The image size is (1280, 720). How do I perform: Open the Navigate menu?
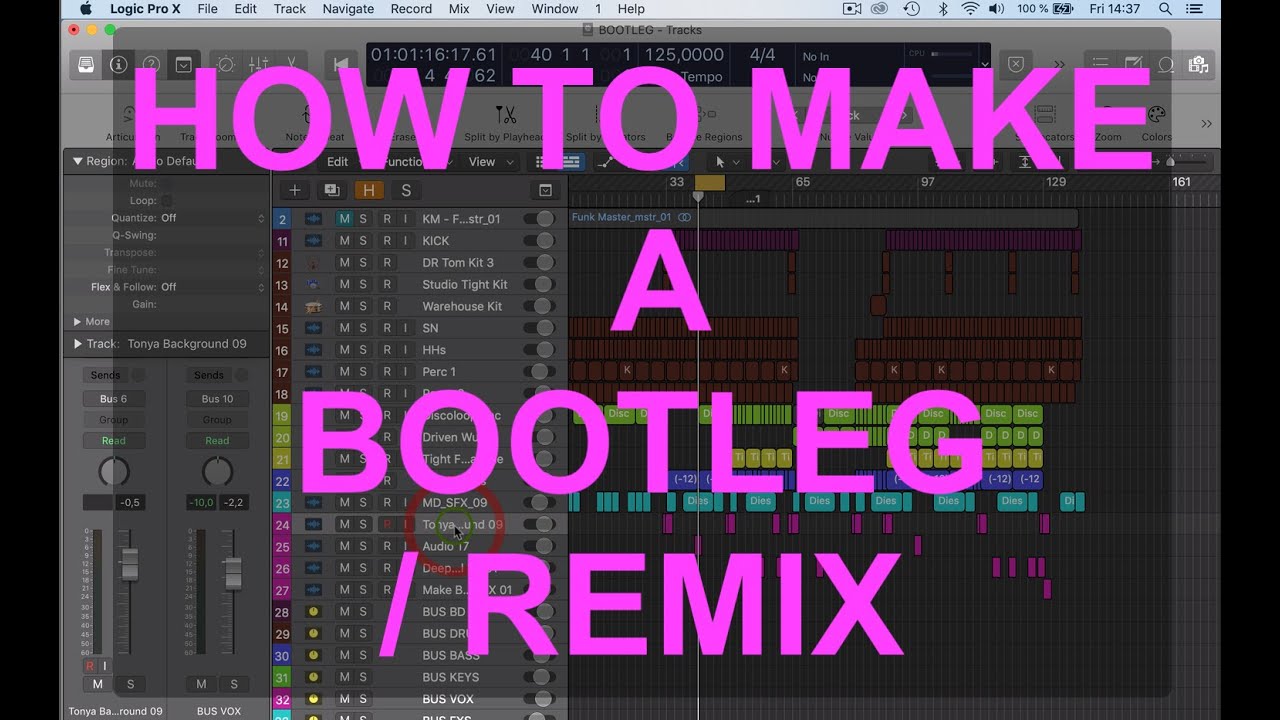348,9
